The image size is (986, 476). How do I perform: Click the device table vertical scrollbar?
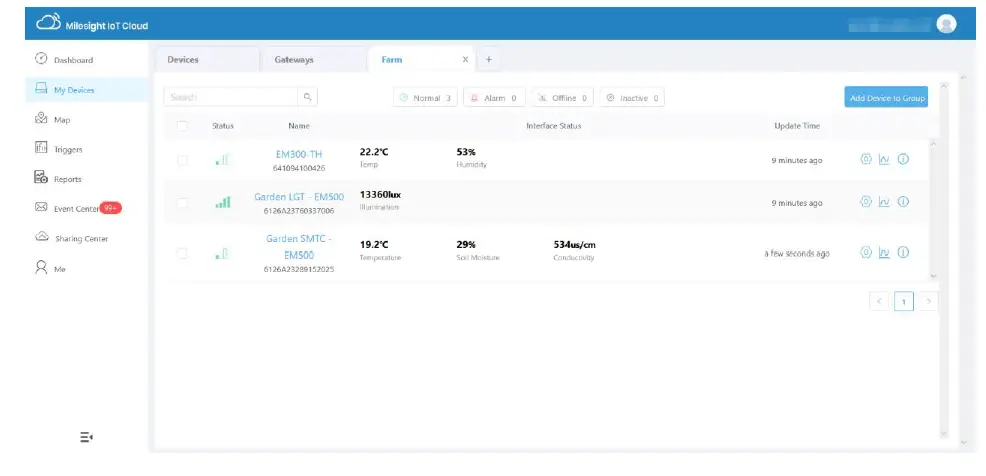[x=933, y=210]
